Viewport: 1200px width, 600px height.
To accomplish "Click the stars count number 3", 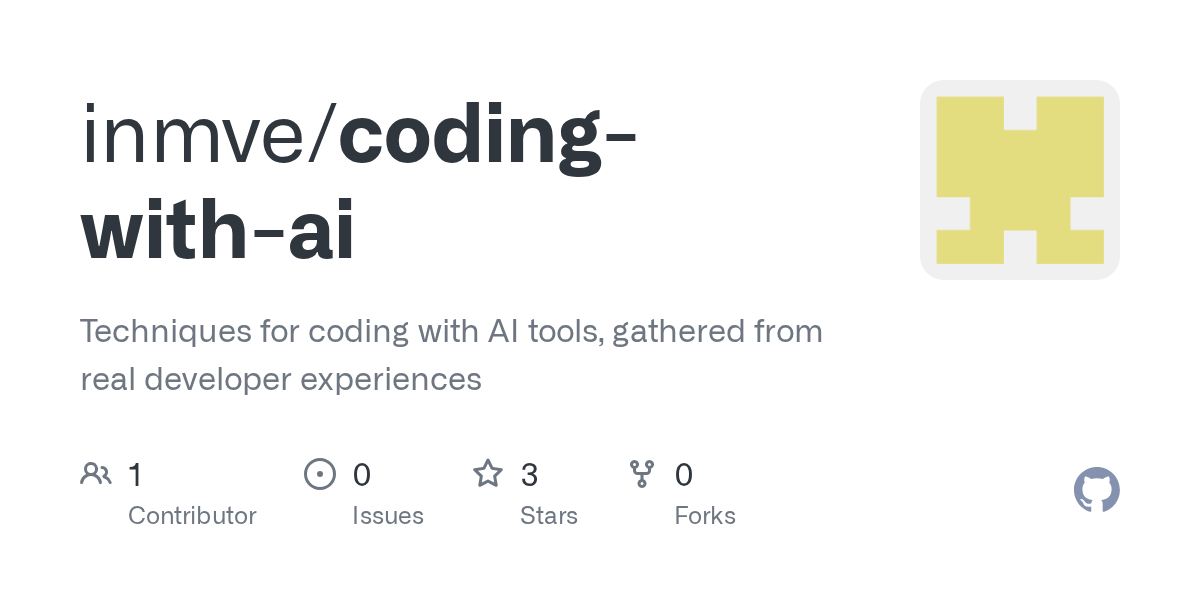I will [530, 474].
